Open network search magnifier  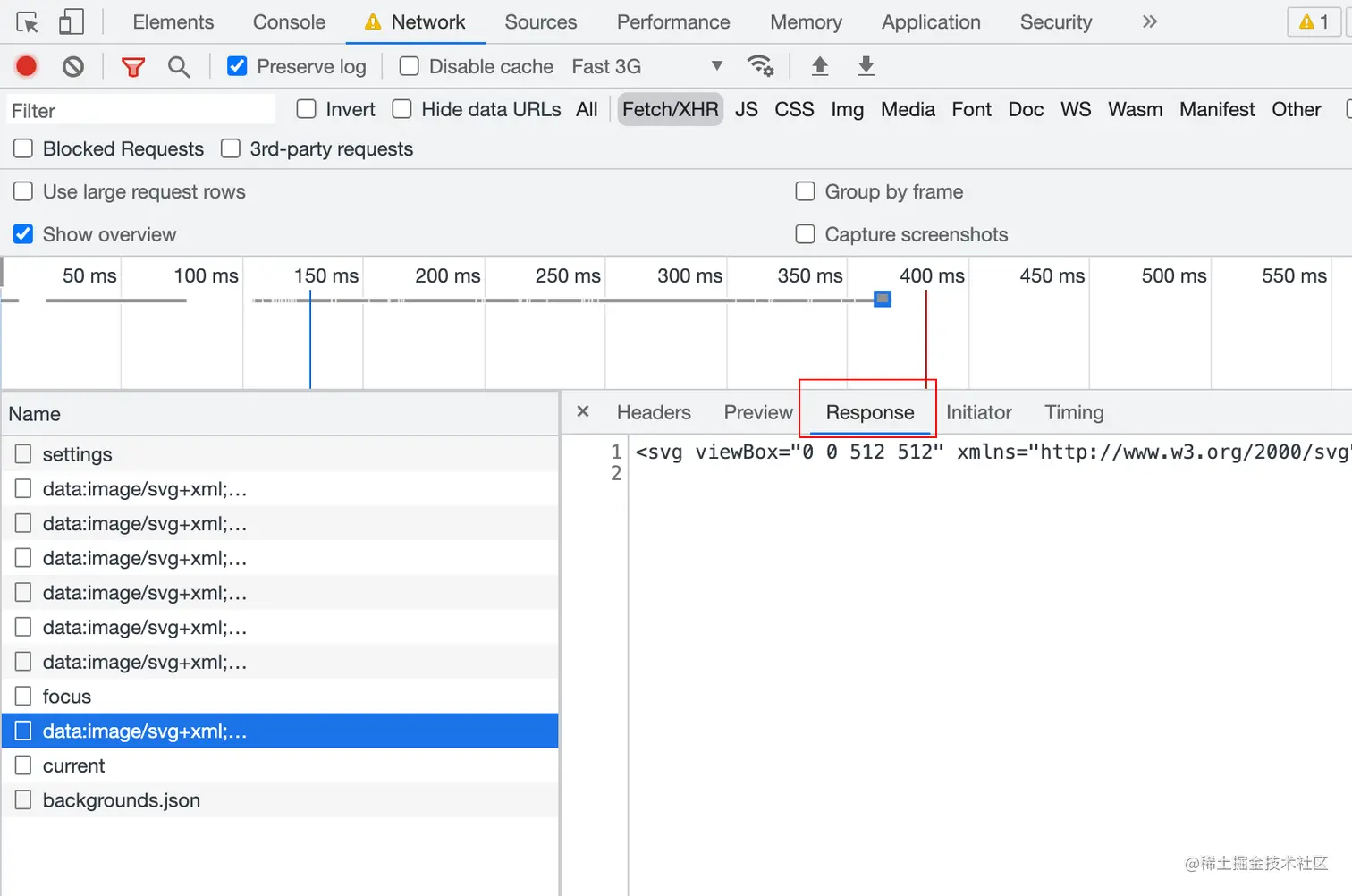coord(179,66)
